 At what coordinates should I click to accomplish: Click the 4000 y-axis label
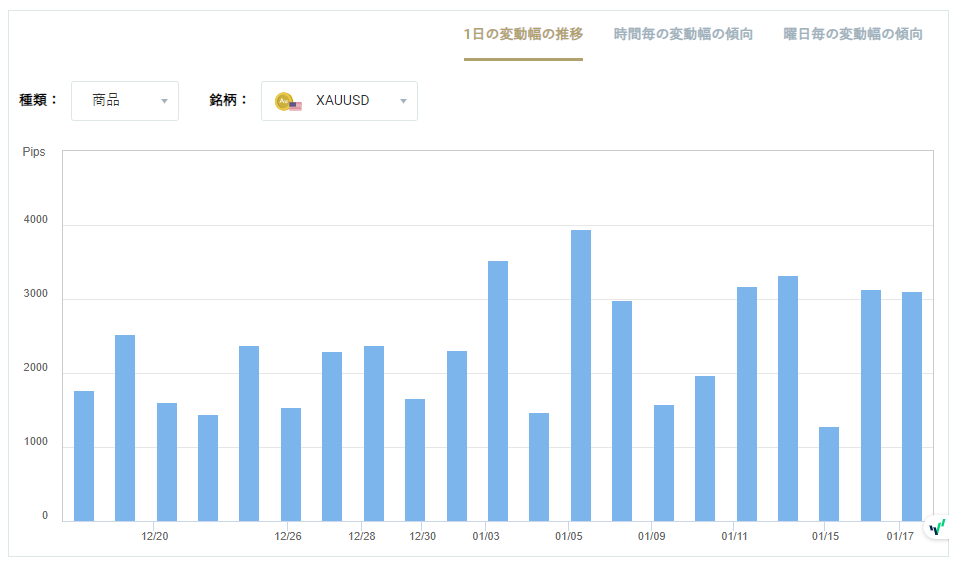[36, 220]
